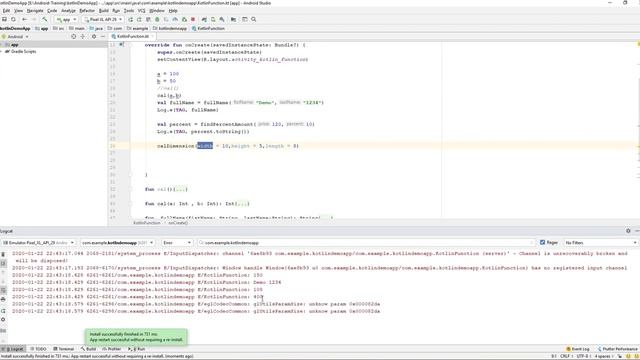Image resolution: width=640 pixels, height=360 pixels.
Task: Click the log line ending in 'Demo 1234'
Action: 147,282
